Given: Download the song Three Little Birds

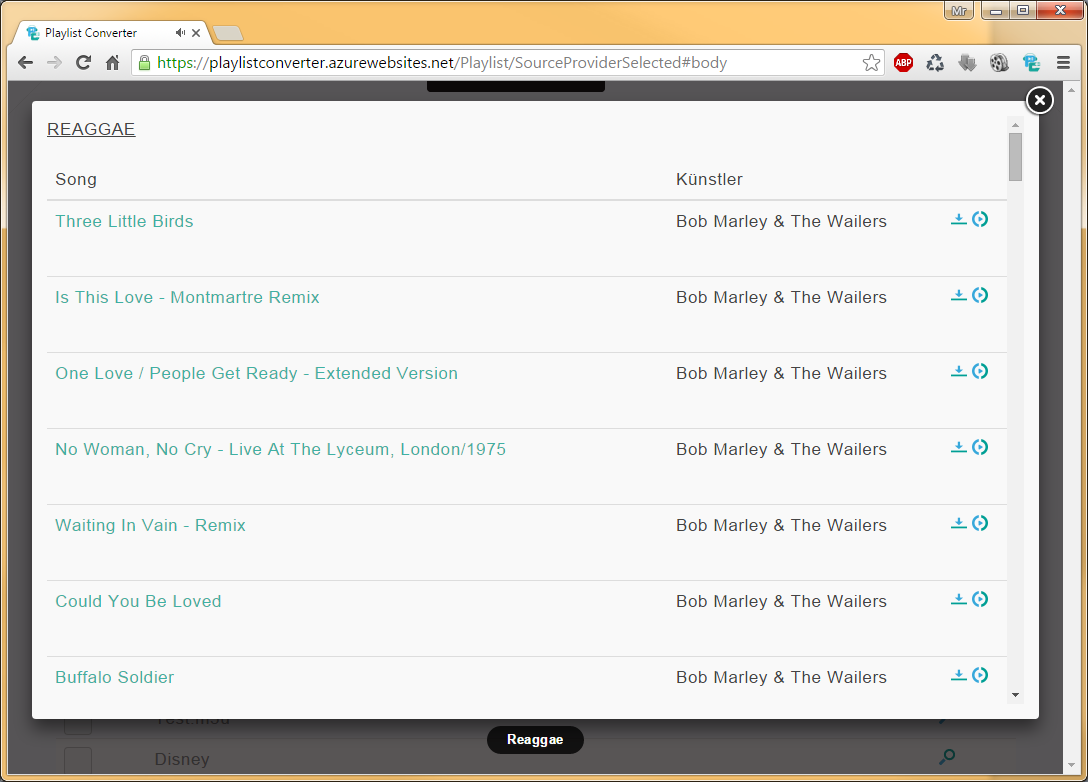Looking at the screenshot, I should [958, 219].
